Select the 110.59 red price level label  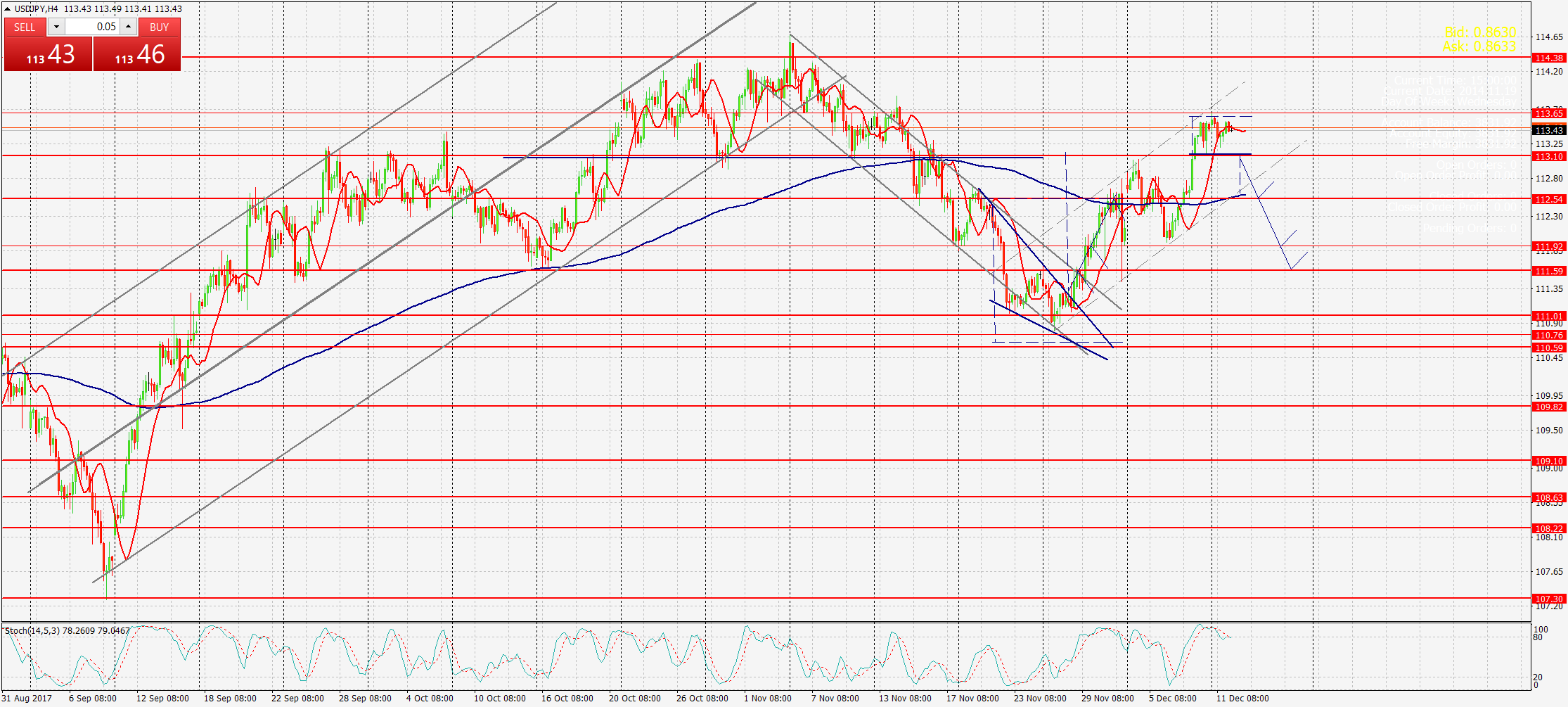click(1549, 348)
